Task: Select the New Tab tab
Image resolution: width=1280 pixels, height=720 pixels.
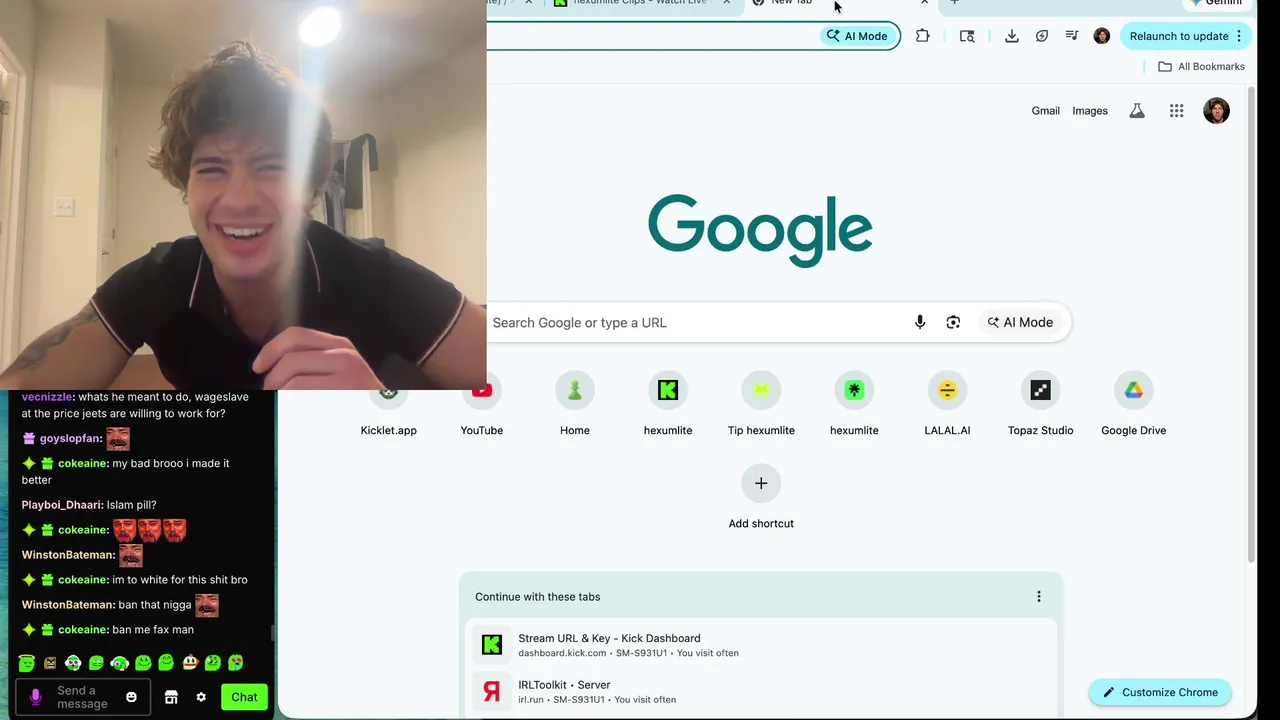Action: click(840, 3)
